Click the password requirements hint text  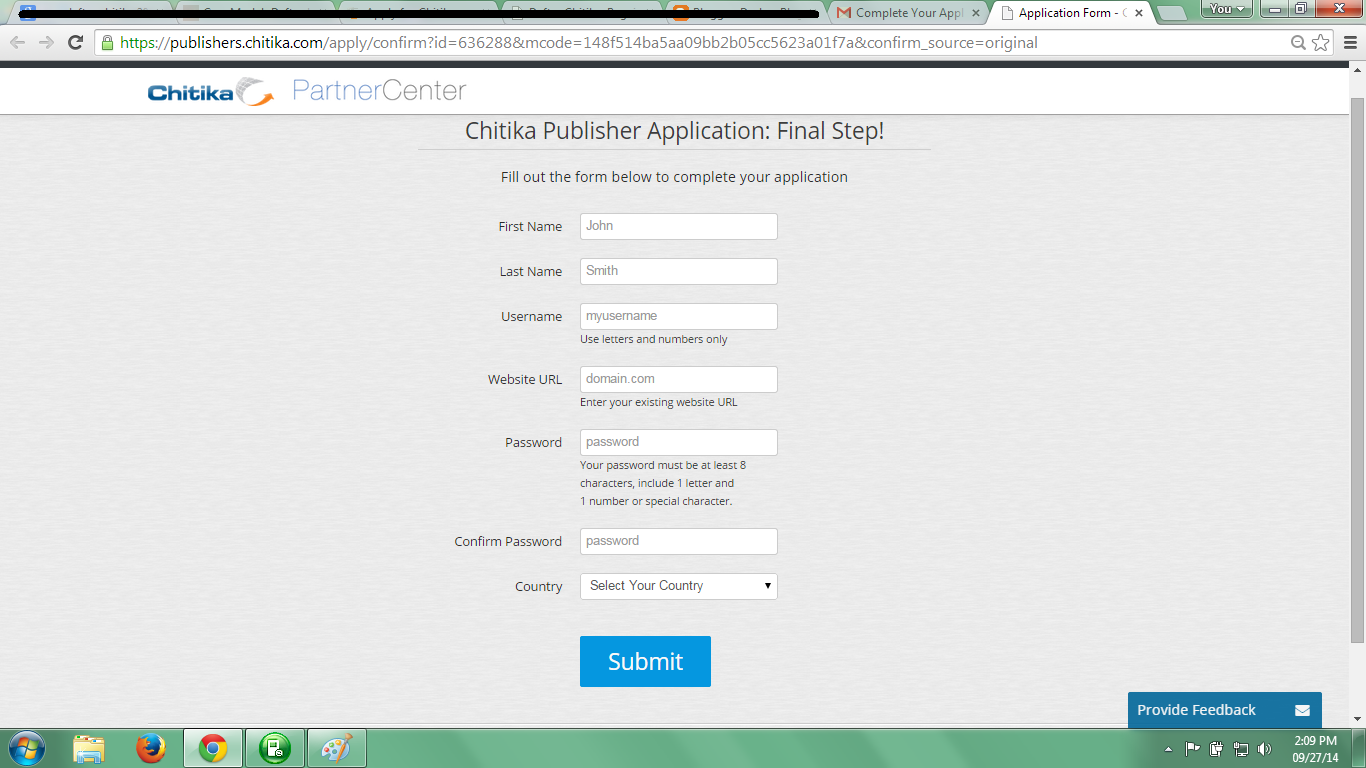[663, 483]
